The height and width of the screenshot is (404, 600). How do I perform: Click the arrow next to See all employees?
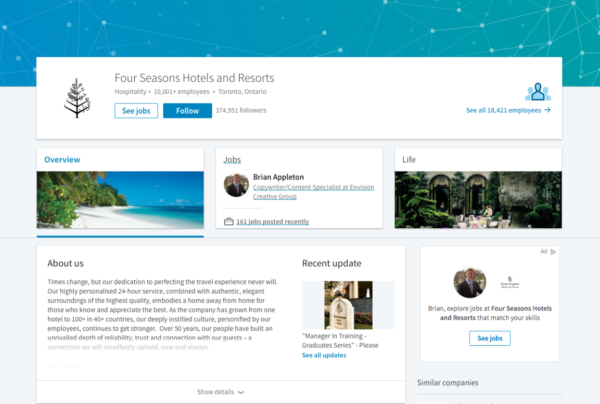coord(547,110)
